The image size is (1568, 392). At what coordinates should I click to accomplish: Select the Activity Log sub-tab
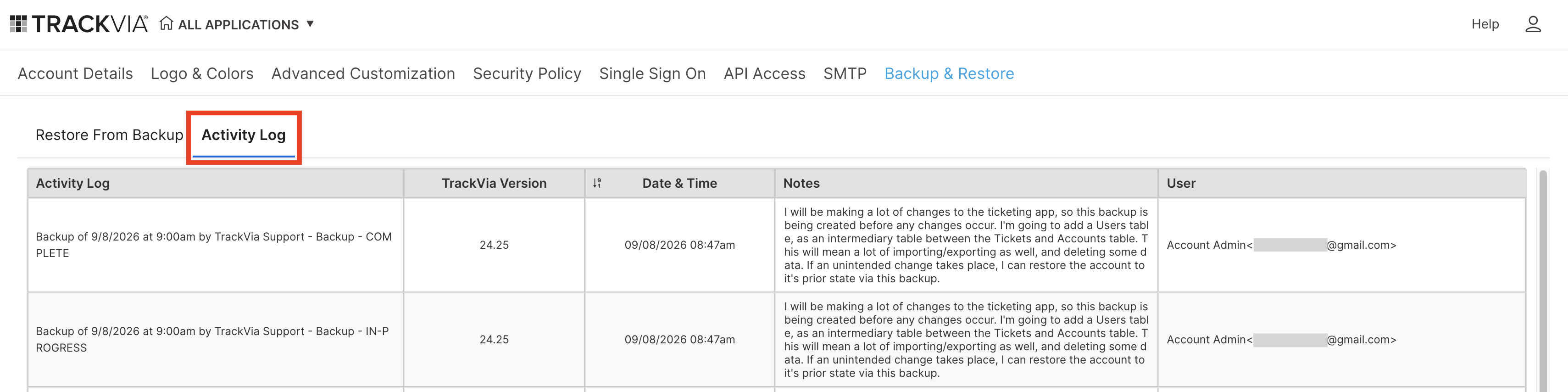coord(244,135)
